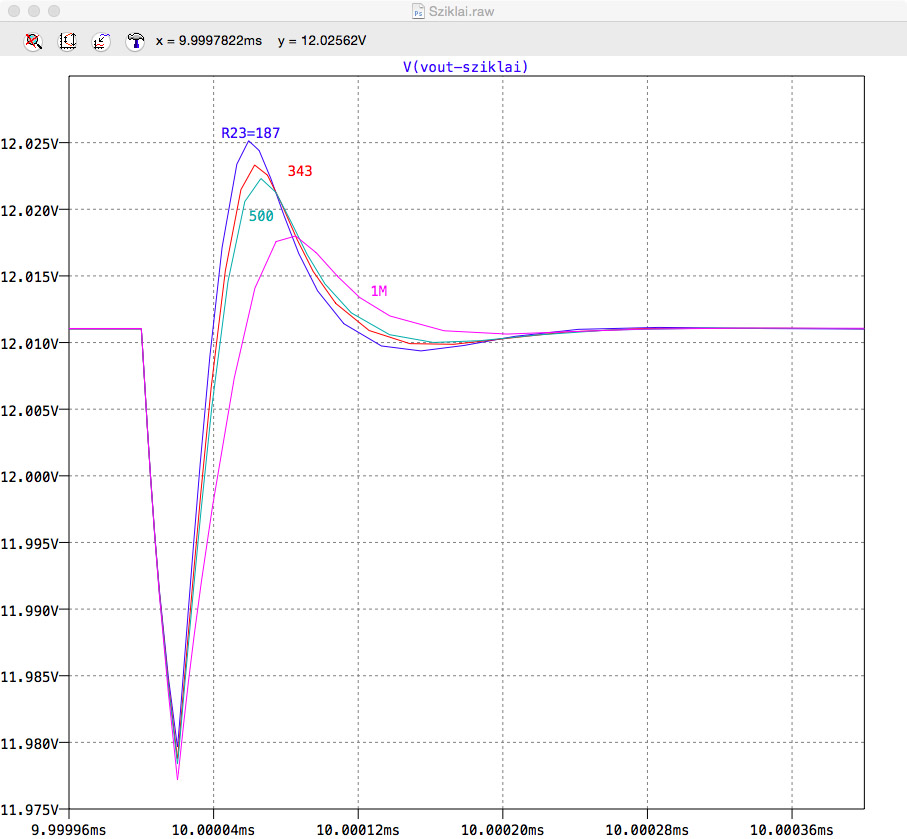This screenshot has height=839, width=907.
Task: Click the R23=187 curve annotation
Action: [250, 133]
